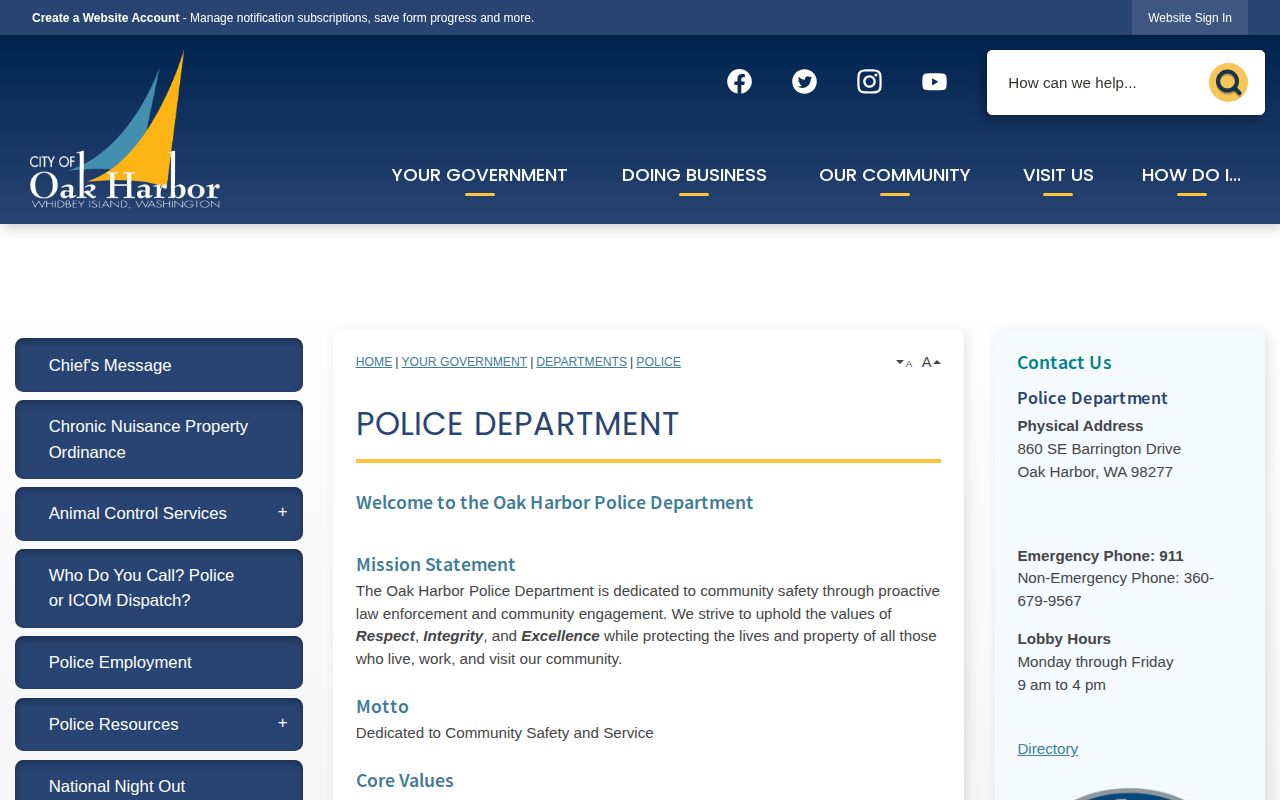
Task: Expand the Police Resources submenu
Action: [282, 724]
